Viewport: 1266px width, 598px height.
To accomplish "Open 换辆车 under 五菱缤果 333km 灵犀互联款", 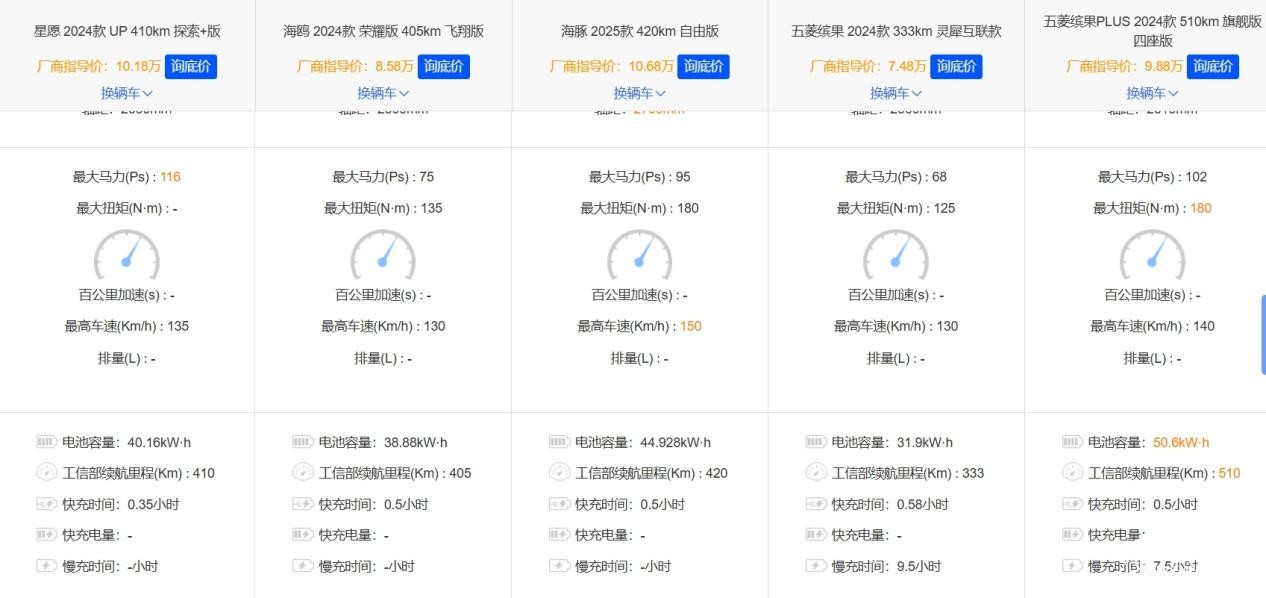I will click(x=896, y=93).
